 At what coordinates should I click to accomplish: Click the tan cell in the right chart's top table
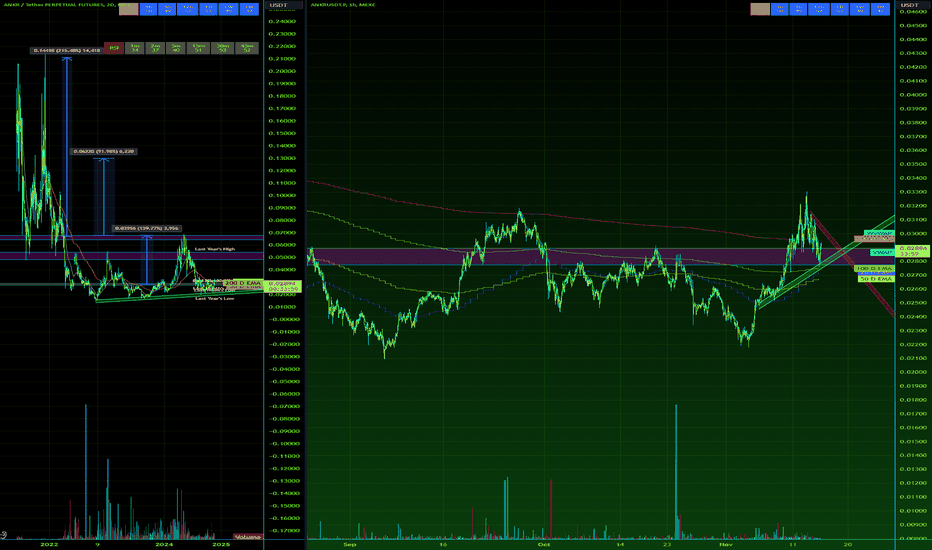[760, 9]
